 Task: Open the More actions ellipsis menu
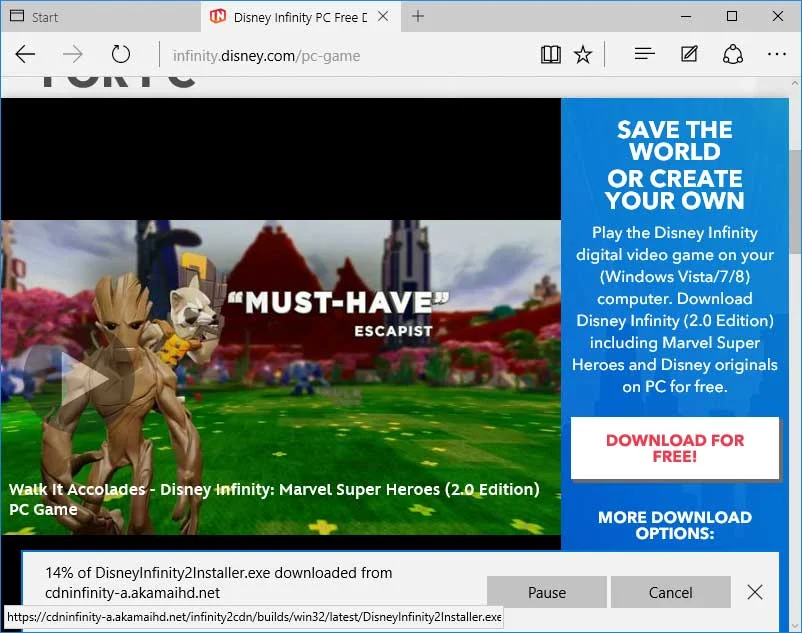777,54
